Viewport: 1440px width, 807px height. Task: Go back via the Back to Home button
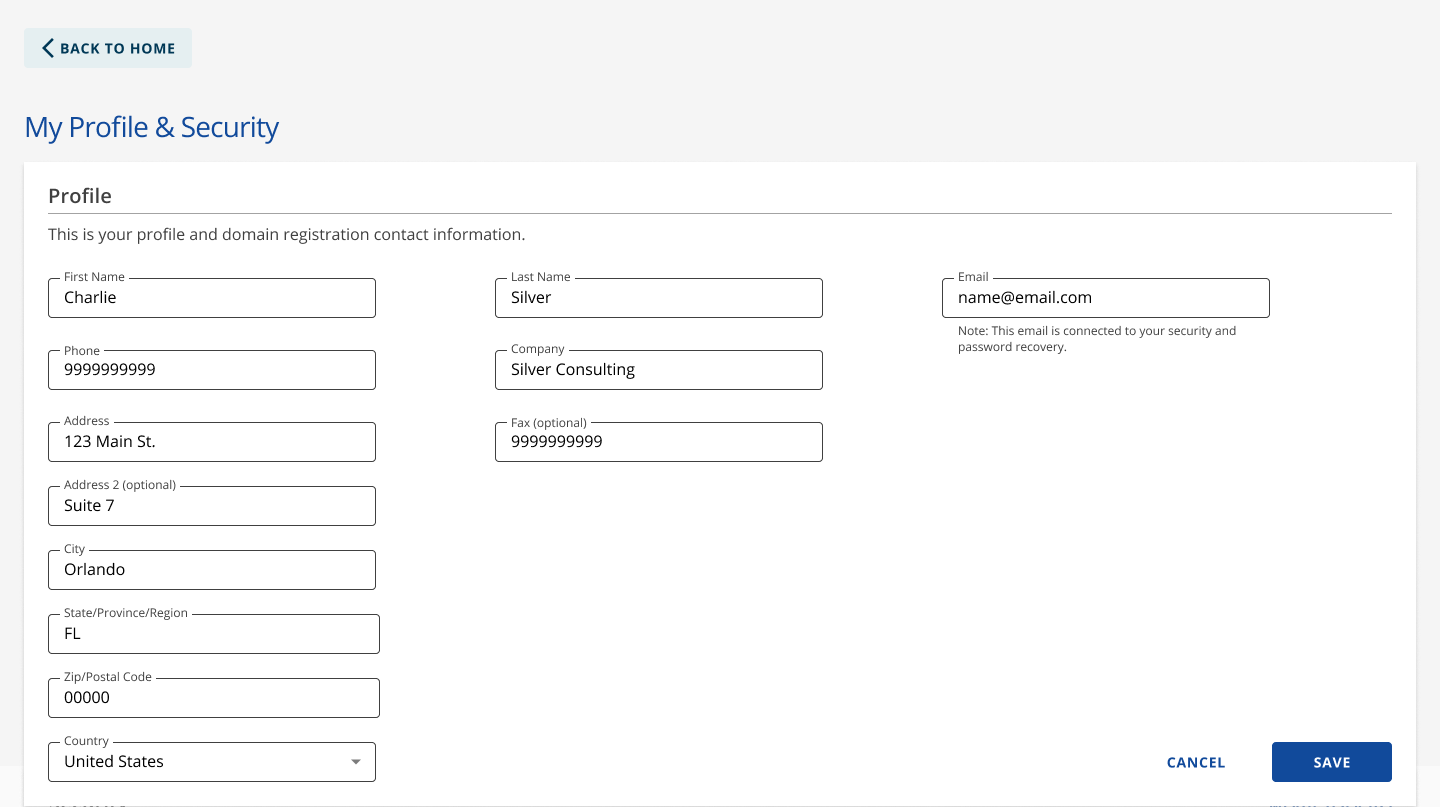108,48
